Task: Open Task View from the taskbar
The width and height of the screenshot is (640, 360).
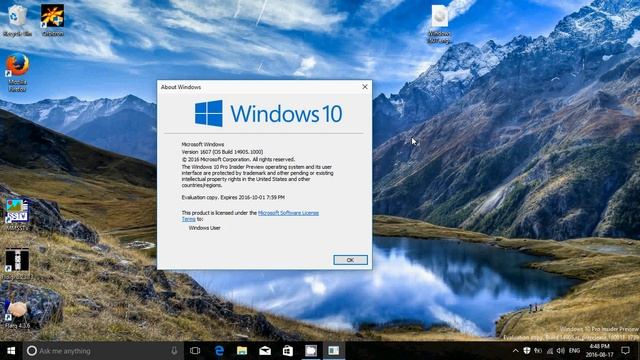Action: pos(195,351)
